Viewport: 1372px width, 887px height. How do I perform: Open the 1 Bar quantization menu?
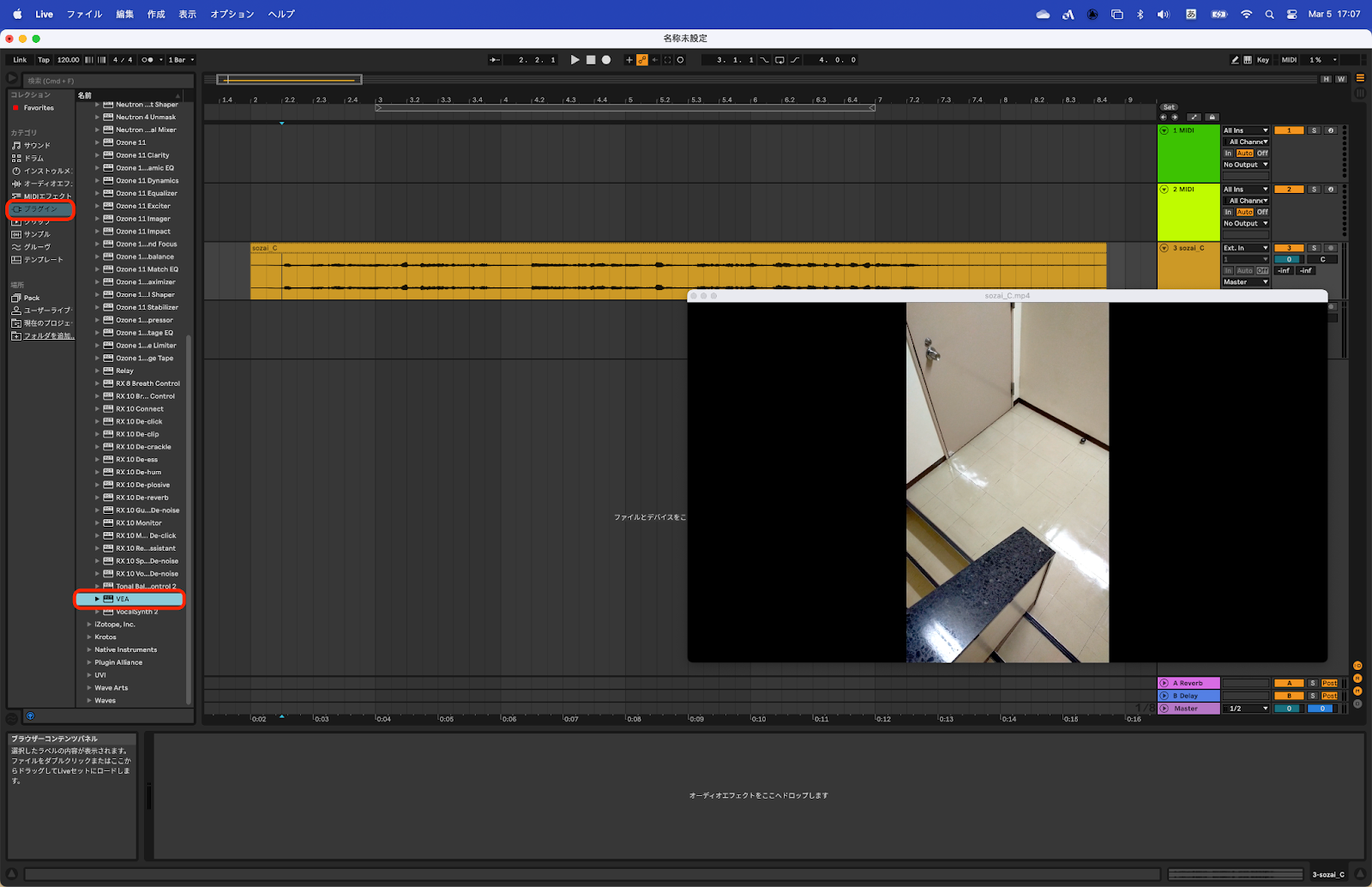181,60
